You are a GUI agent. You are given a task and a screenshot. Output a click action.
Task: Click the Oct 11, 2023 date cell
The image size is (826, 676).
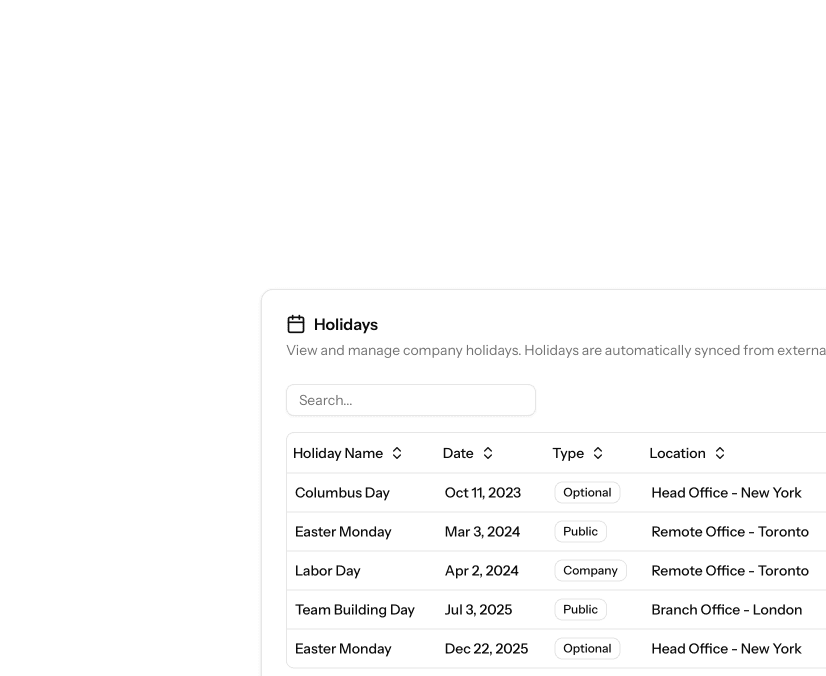pos(483,493)
